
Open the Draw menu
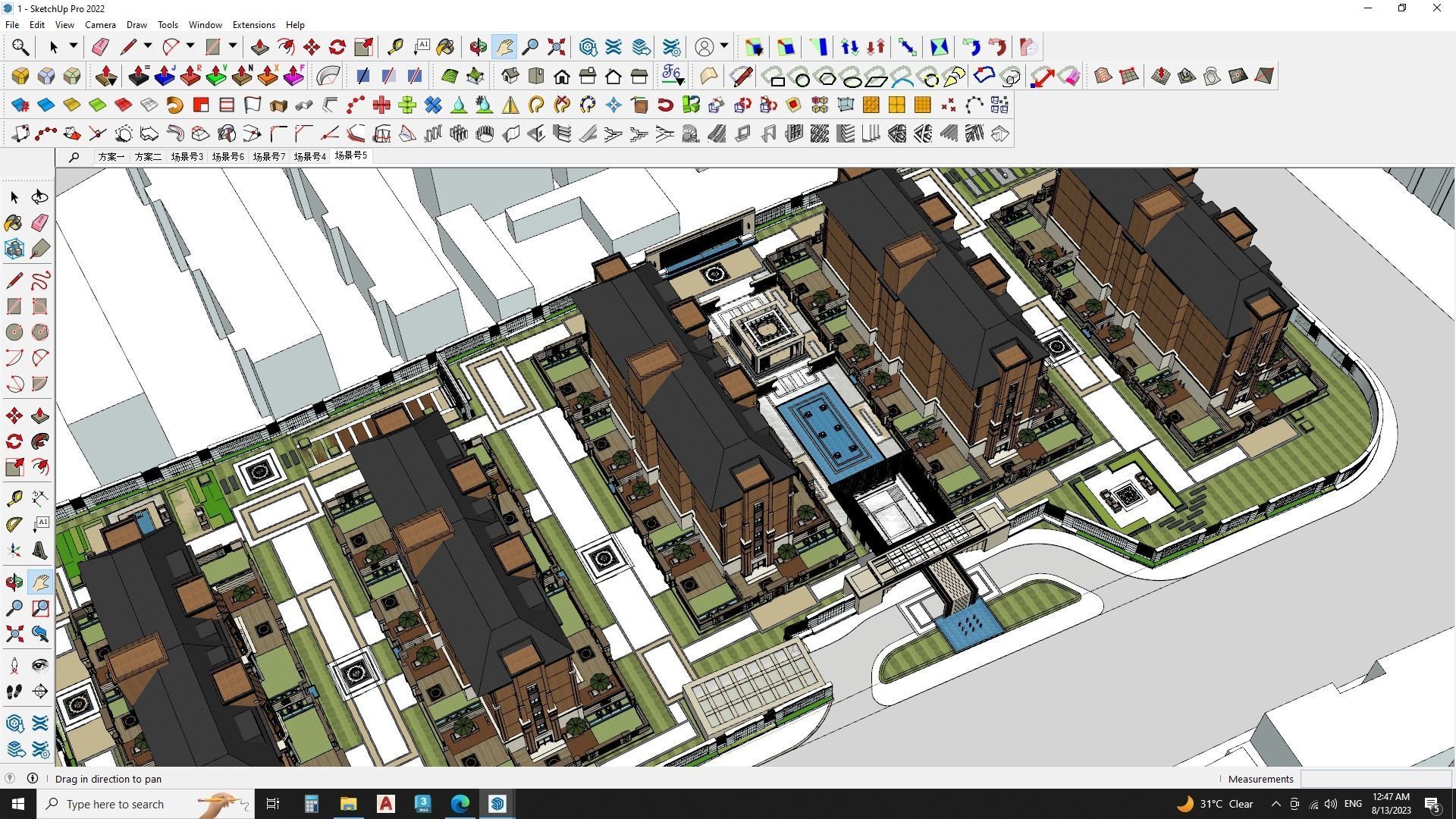click(x=136, y=24)
